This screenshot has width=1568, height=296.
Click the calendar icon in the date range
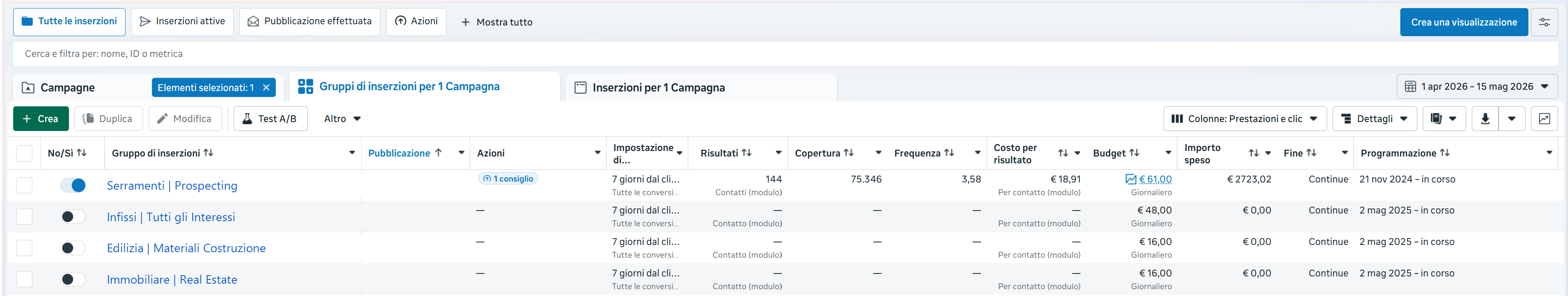click(1411, 87)
